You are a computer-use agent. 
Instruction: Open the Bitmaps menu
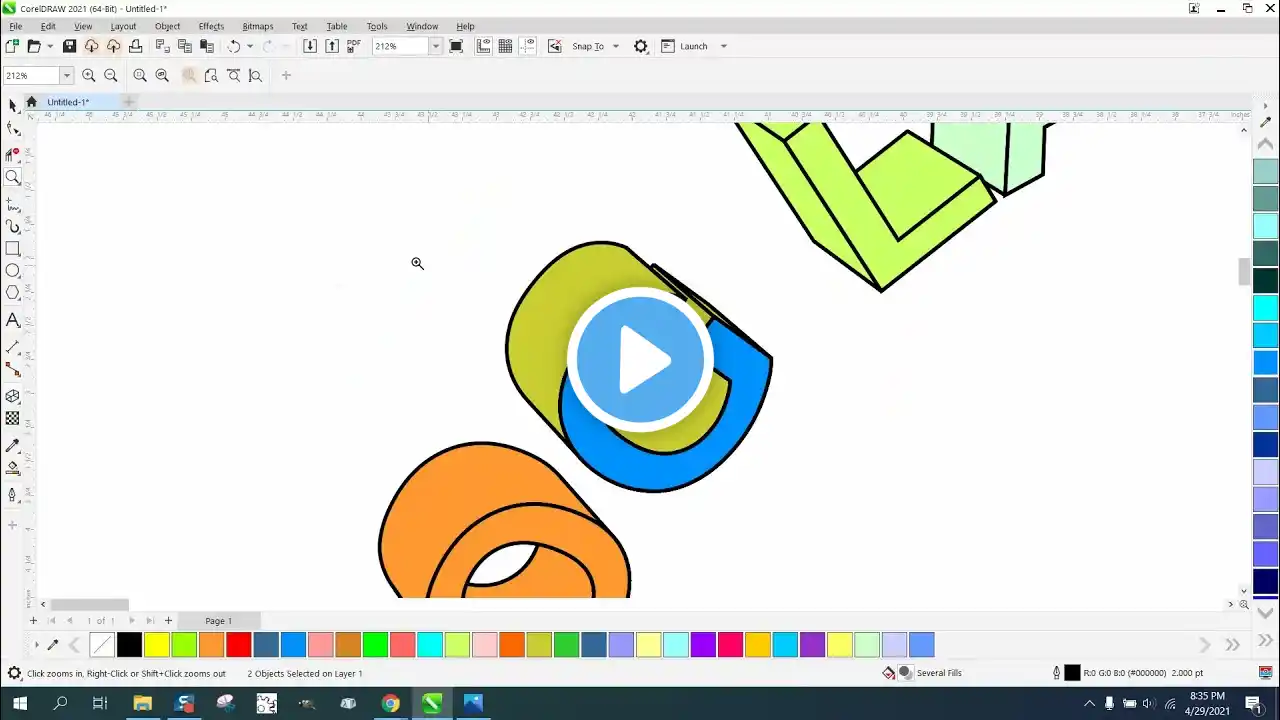pos(257,26)
